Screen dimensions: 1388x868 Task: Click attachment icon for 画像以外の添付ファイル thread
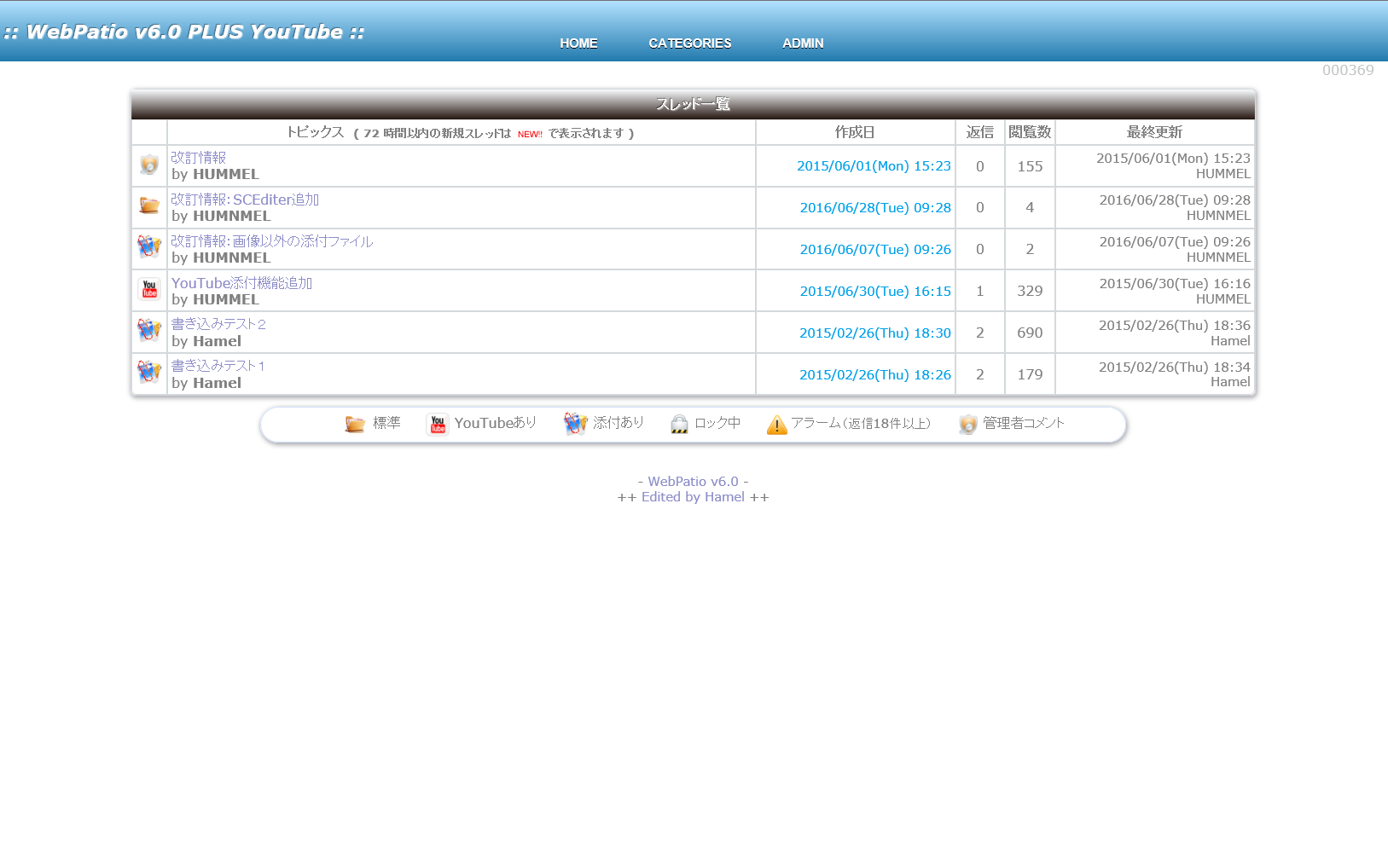click(x=149, y=247)
